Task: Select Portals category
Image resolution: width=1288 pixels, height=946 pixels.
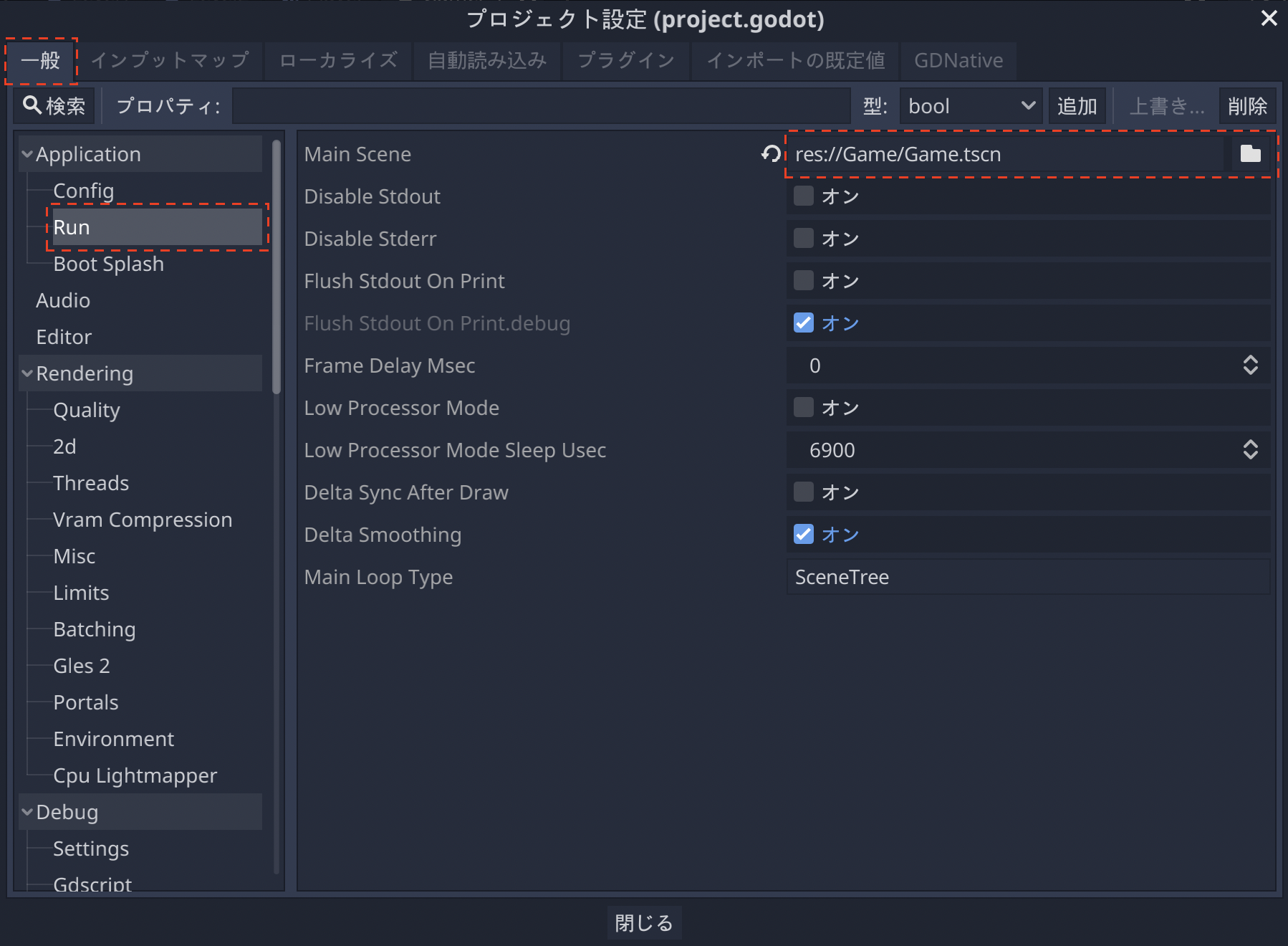Action: pos(86,702)
